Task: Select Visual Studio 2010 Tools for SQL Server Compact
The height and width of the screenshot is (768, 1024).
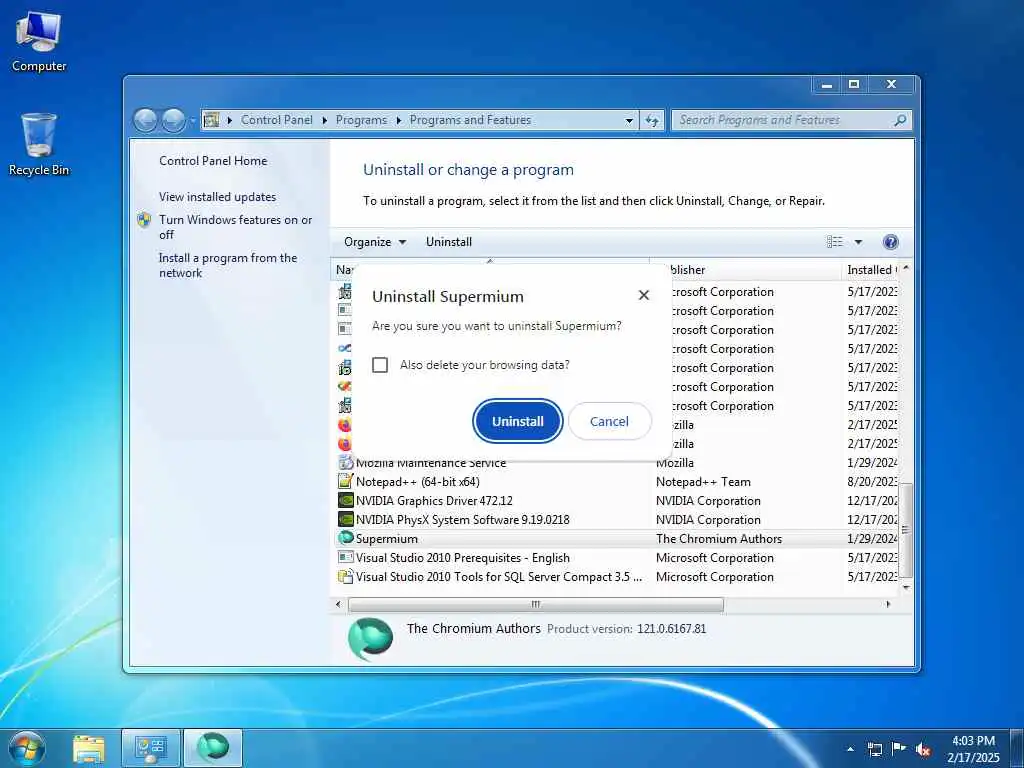Action: (x=499, y=577)
